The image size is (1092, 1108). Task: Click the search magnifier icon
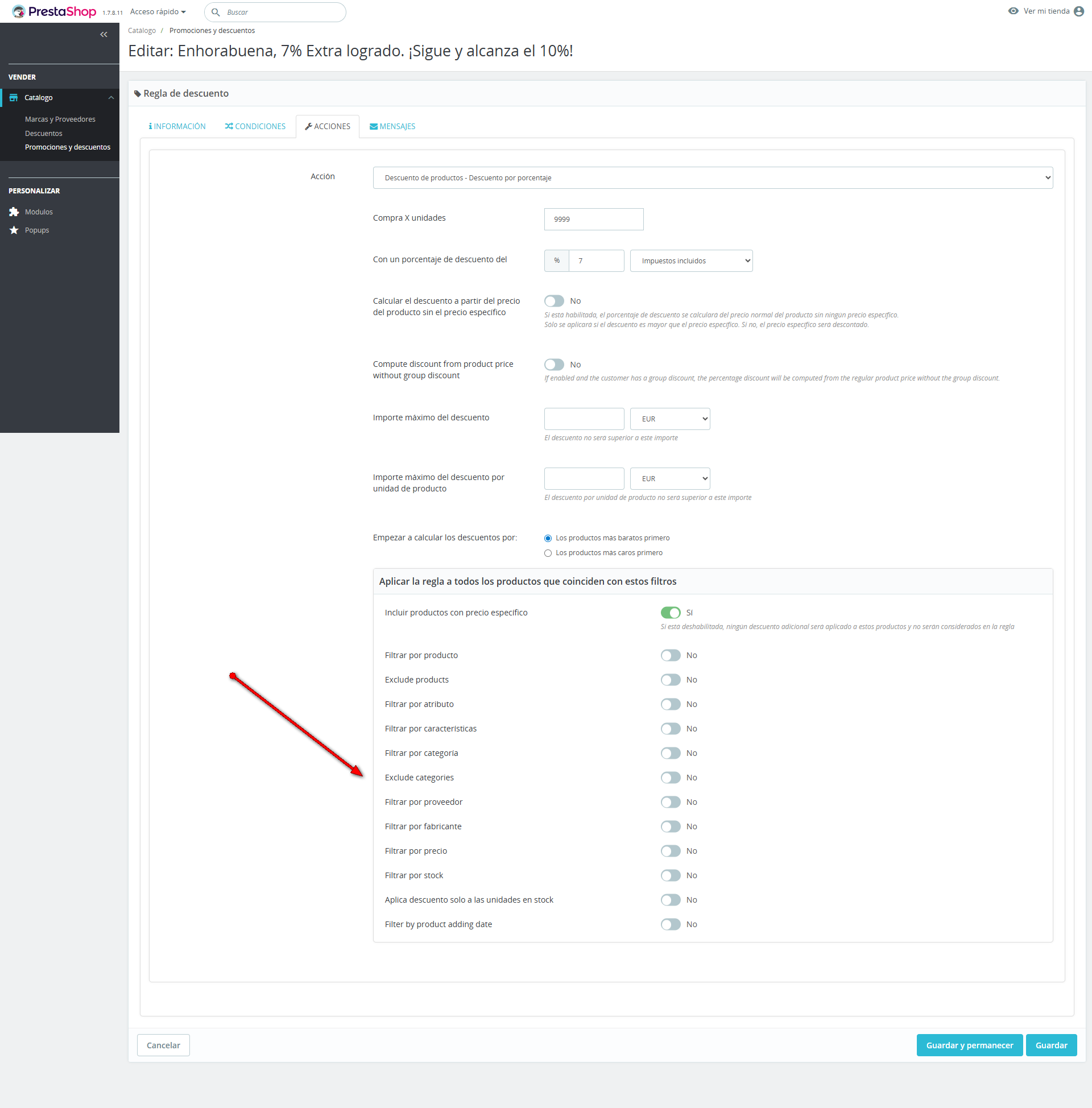(216, 12)
